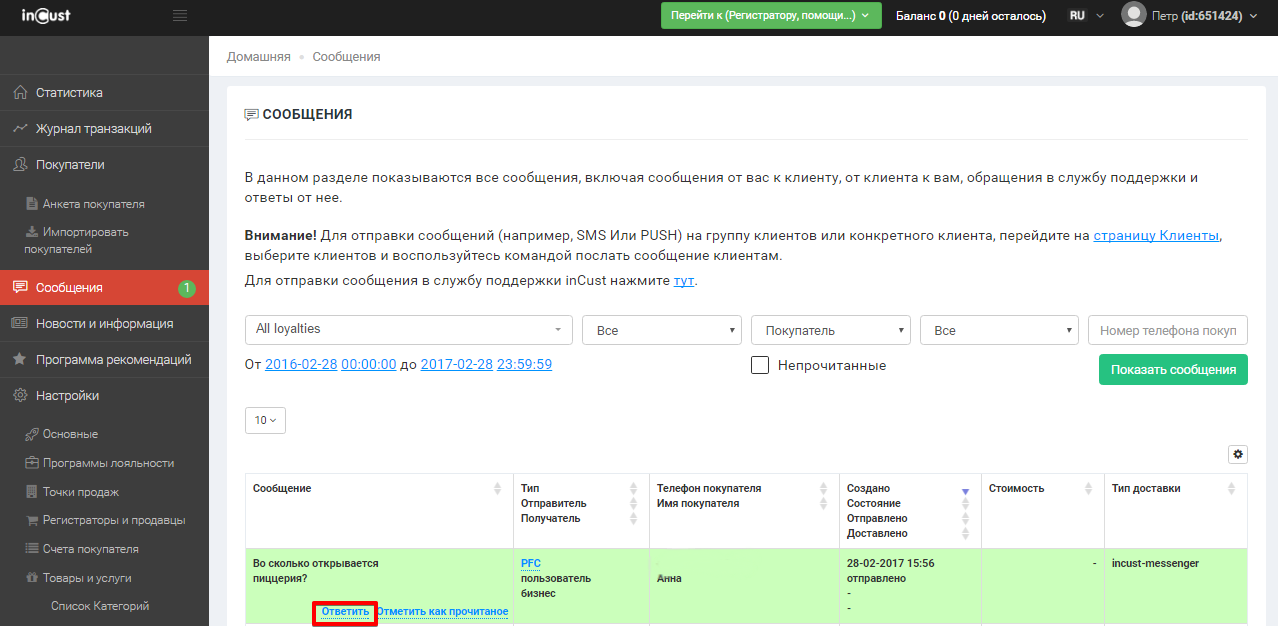This screenshot has height=630, width=1278.
Task: Click the phone number search field
Action: 1167,330
